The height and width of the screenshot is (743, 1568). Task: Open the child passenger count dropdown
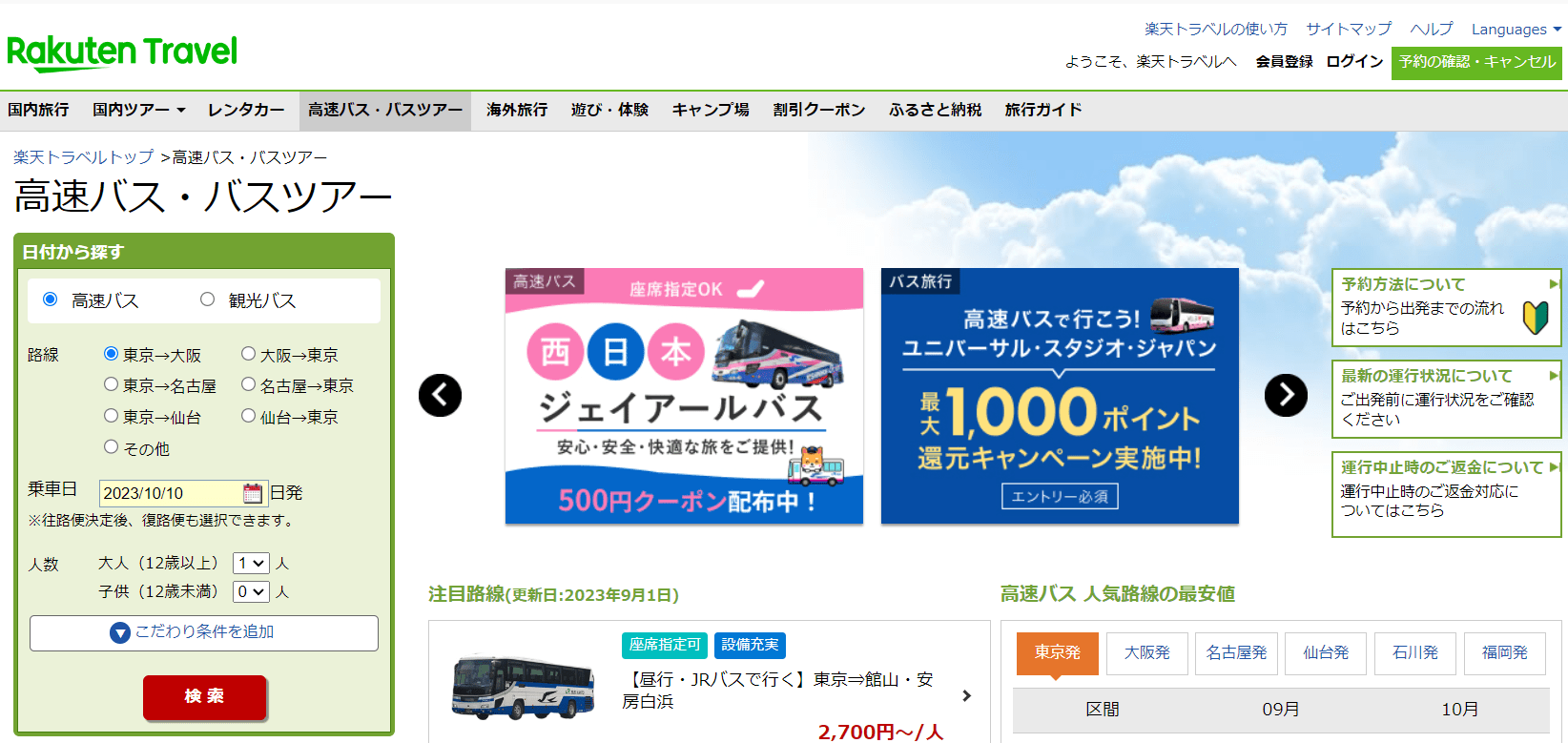click(x=251, y=591)
